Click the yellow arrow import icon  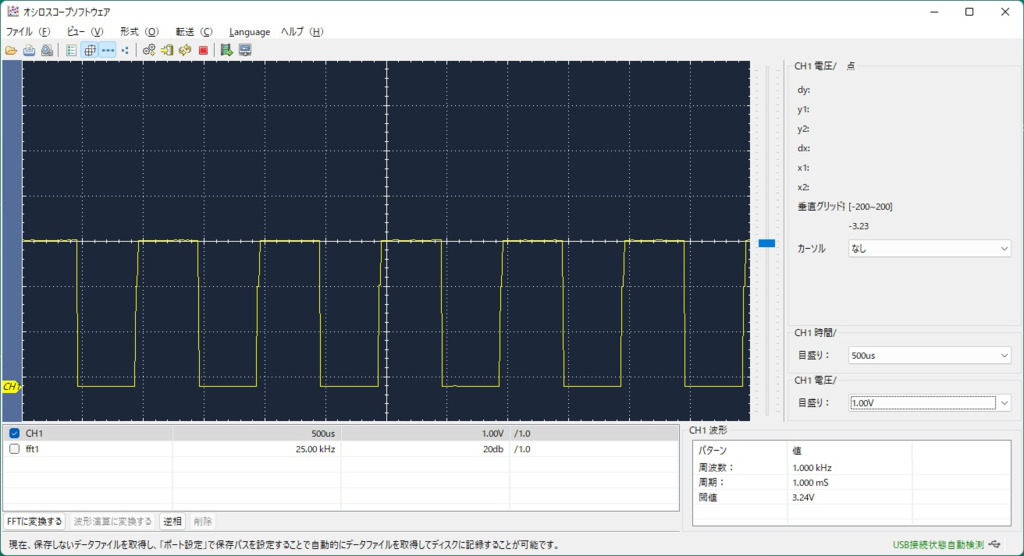(167, 50)
